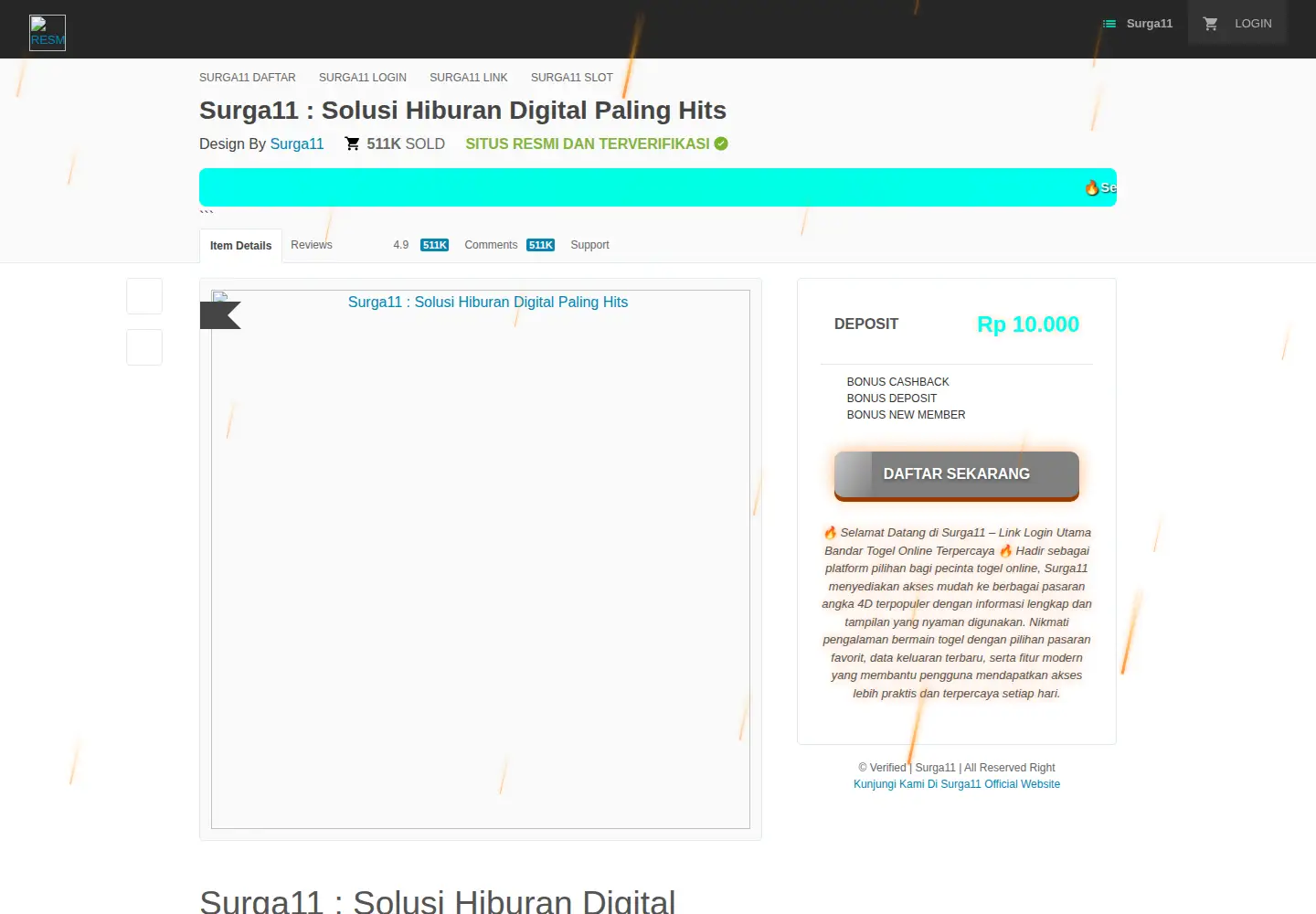Click the 511K badge next to Comments

coord(541,245)
